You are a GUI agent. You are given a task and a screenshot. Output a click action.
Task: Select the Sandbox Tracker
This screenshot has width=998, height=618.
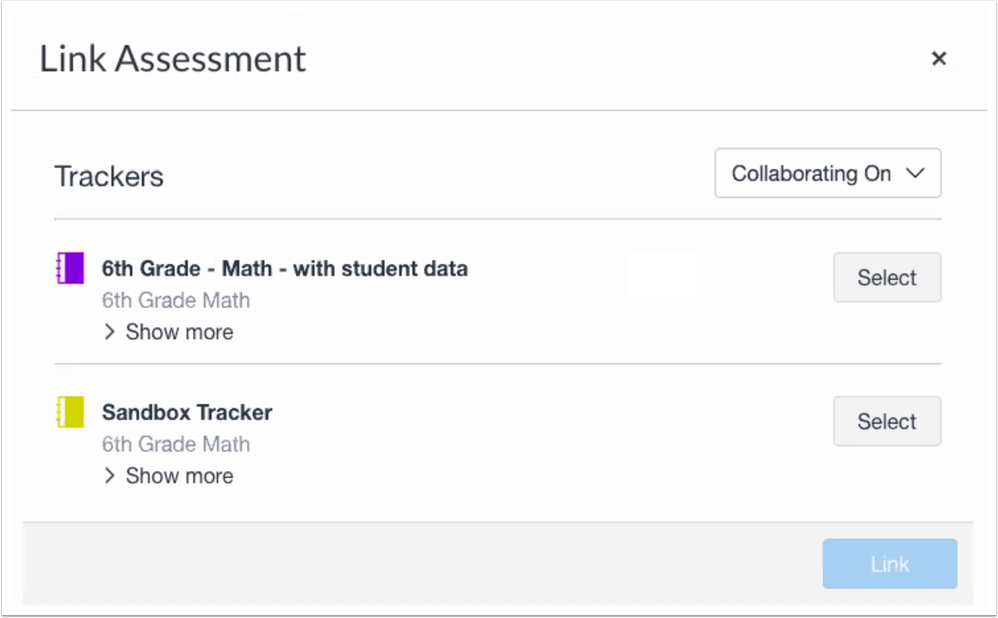[x=886, y=421]
